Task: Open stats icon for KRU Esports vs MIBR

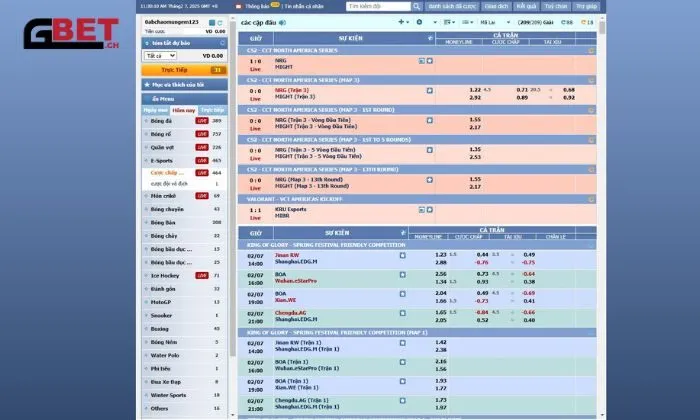Action: pyautogui.click(x=421, y=210)
